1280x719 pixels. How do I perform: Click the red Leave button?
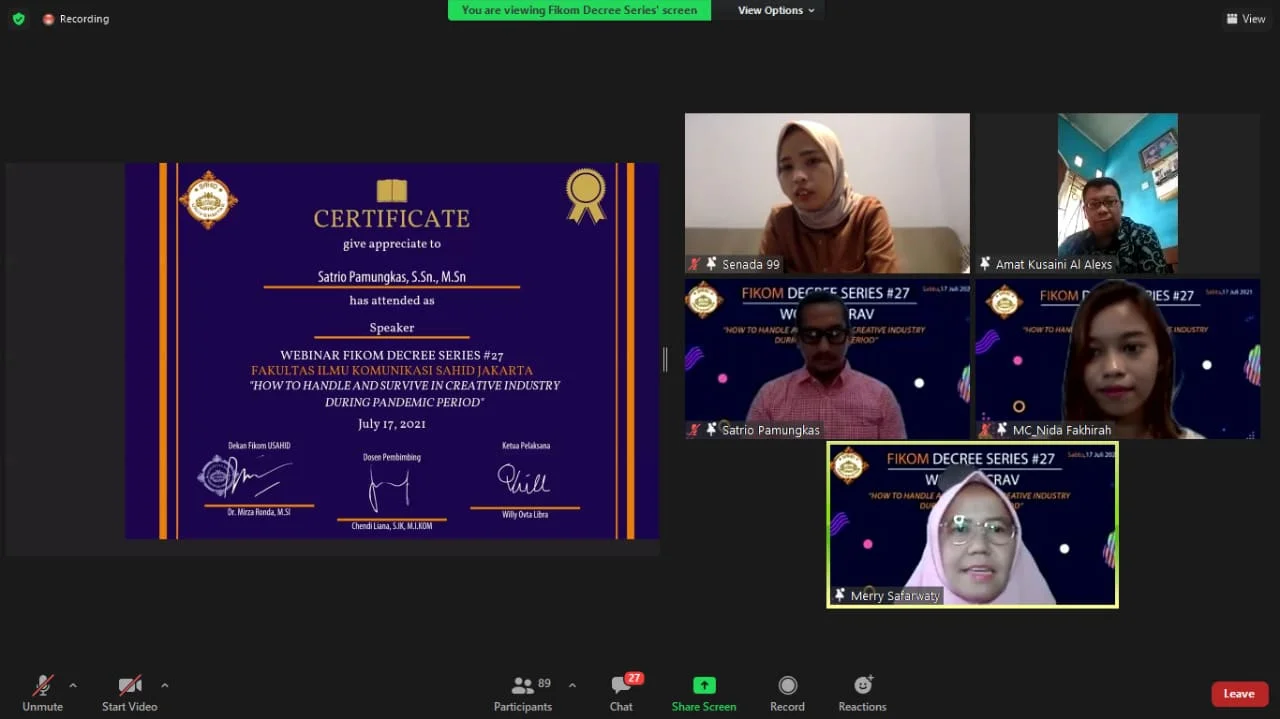click(1240, 694)
